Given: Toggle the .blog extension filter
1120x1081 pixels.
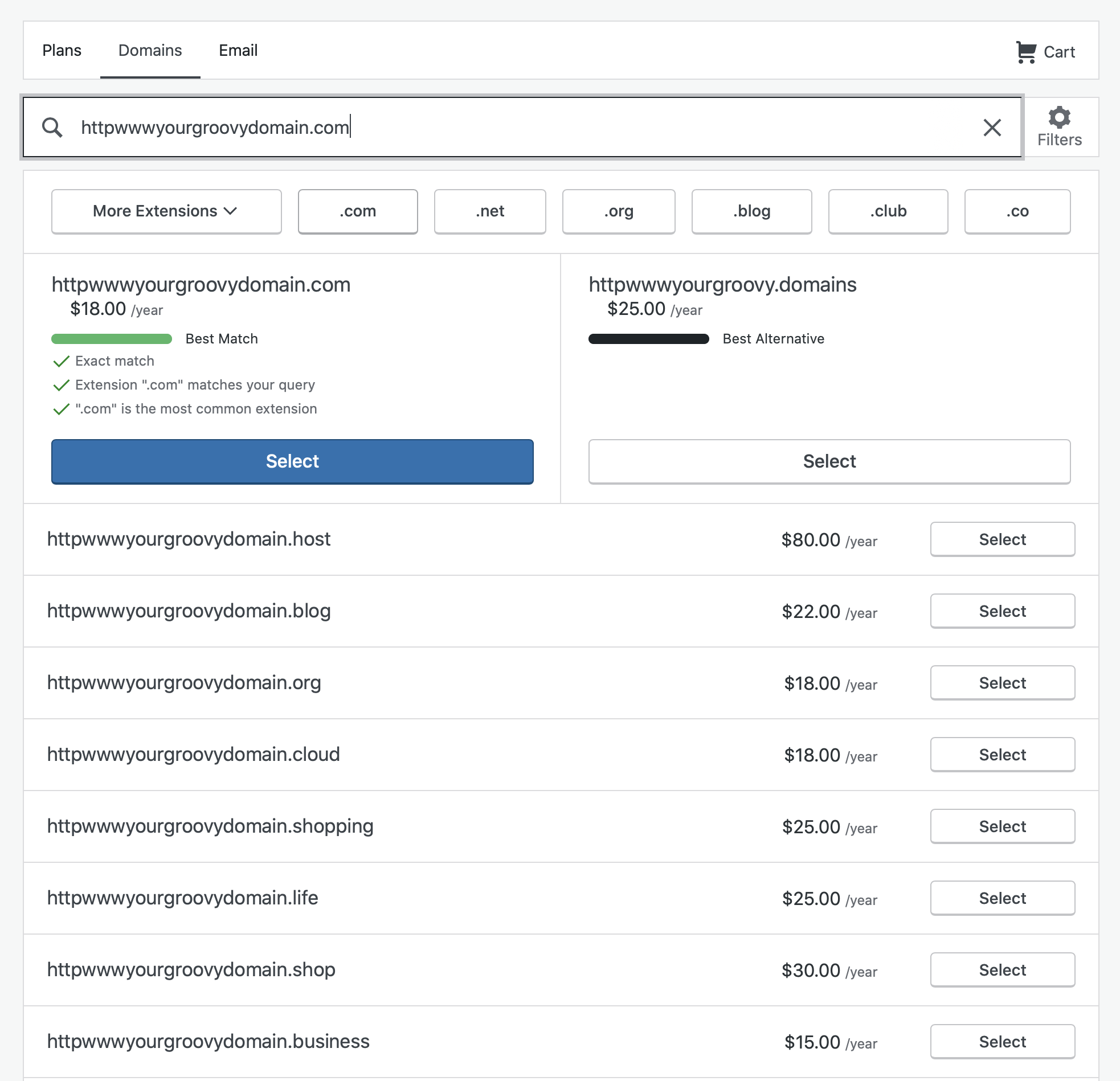Looking at the screenshot, I should tap(751, 211).
